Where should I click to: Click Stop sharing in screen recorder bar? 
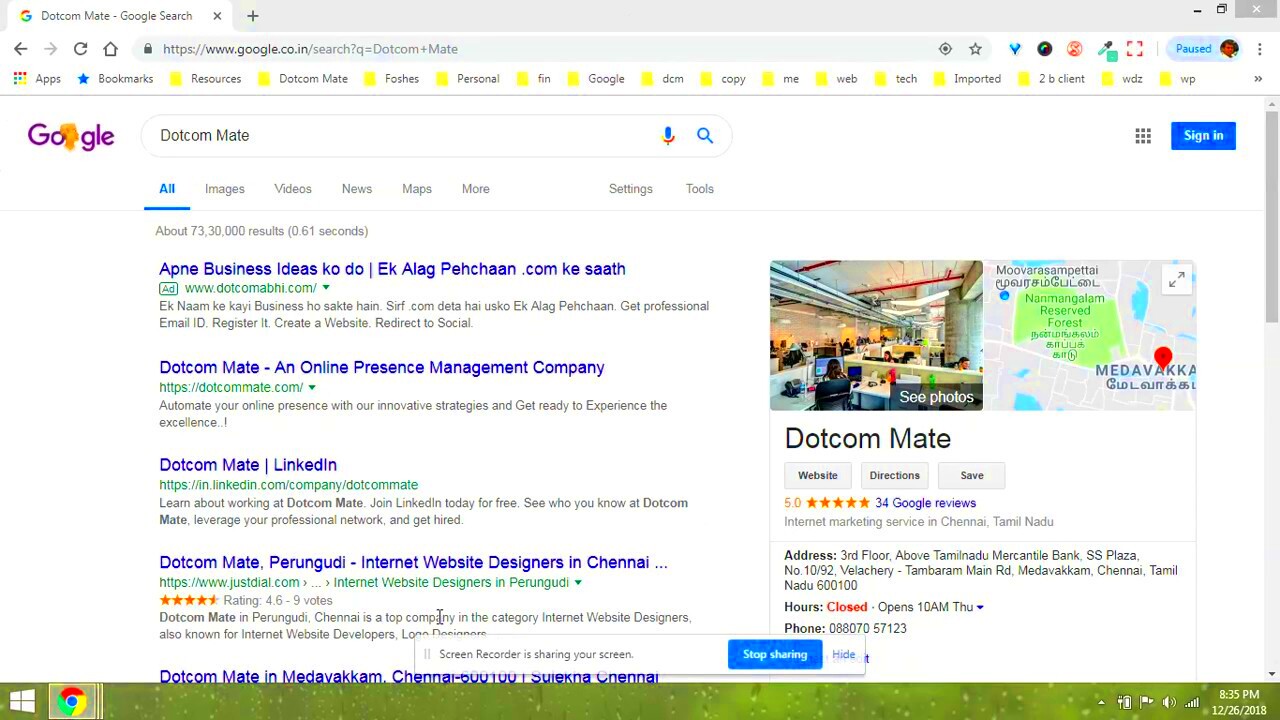[775, 654]
